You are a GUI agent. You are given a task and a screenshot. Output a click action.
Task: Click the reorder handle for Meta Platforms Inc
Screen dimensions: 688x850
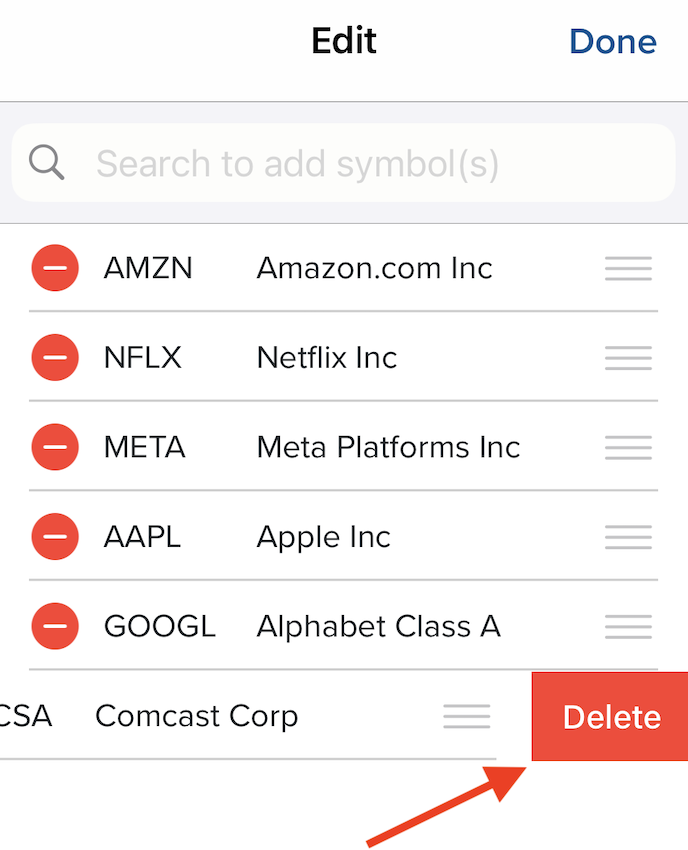[x=628, y=447]
